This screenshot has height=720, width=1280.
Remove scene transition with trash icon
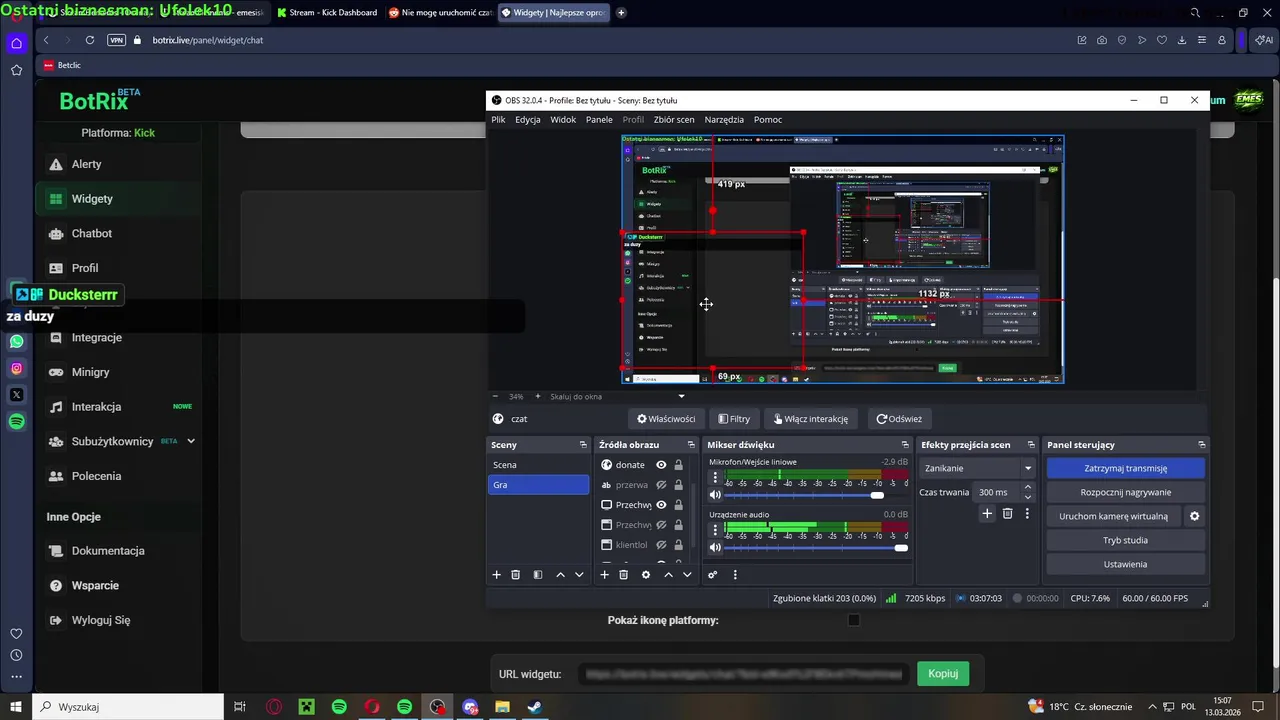click(x=1007, y=513)
